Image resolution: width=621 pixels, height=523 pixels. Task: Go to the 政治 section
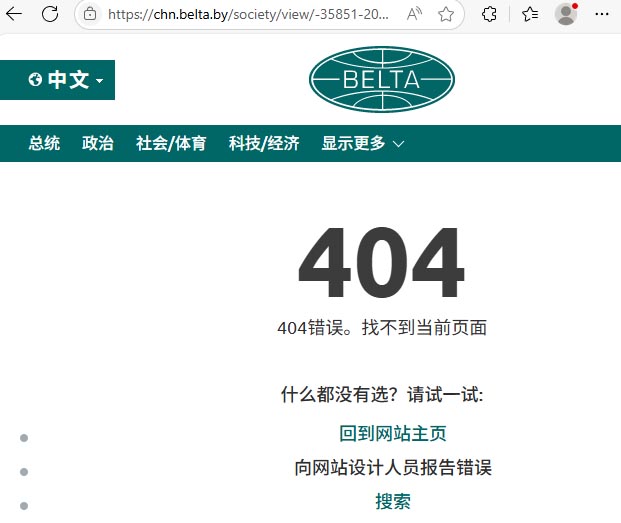(x=98, y=143)
